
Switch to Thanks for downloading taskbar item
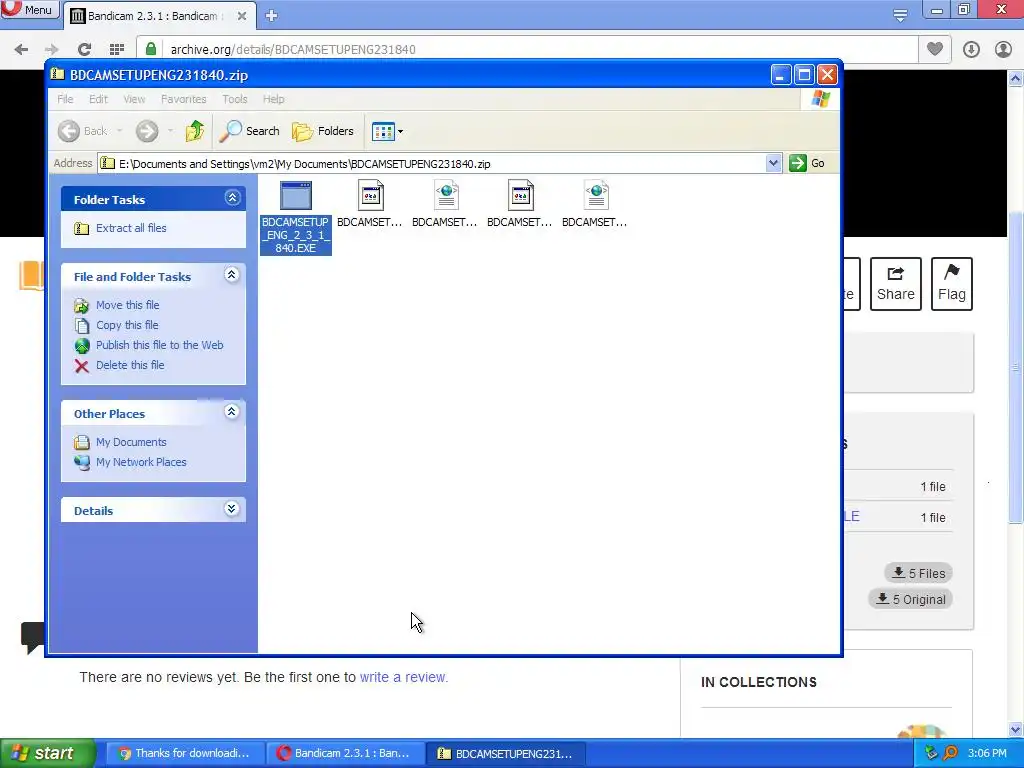click(x=185, y=753)
